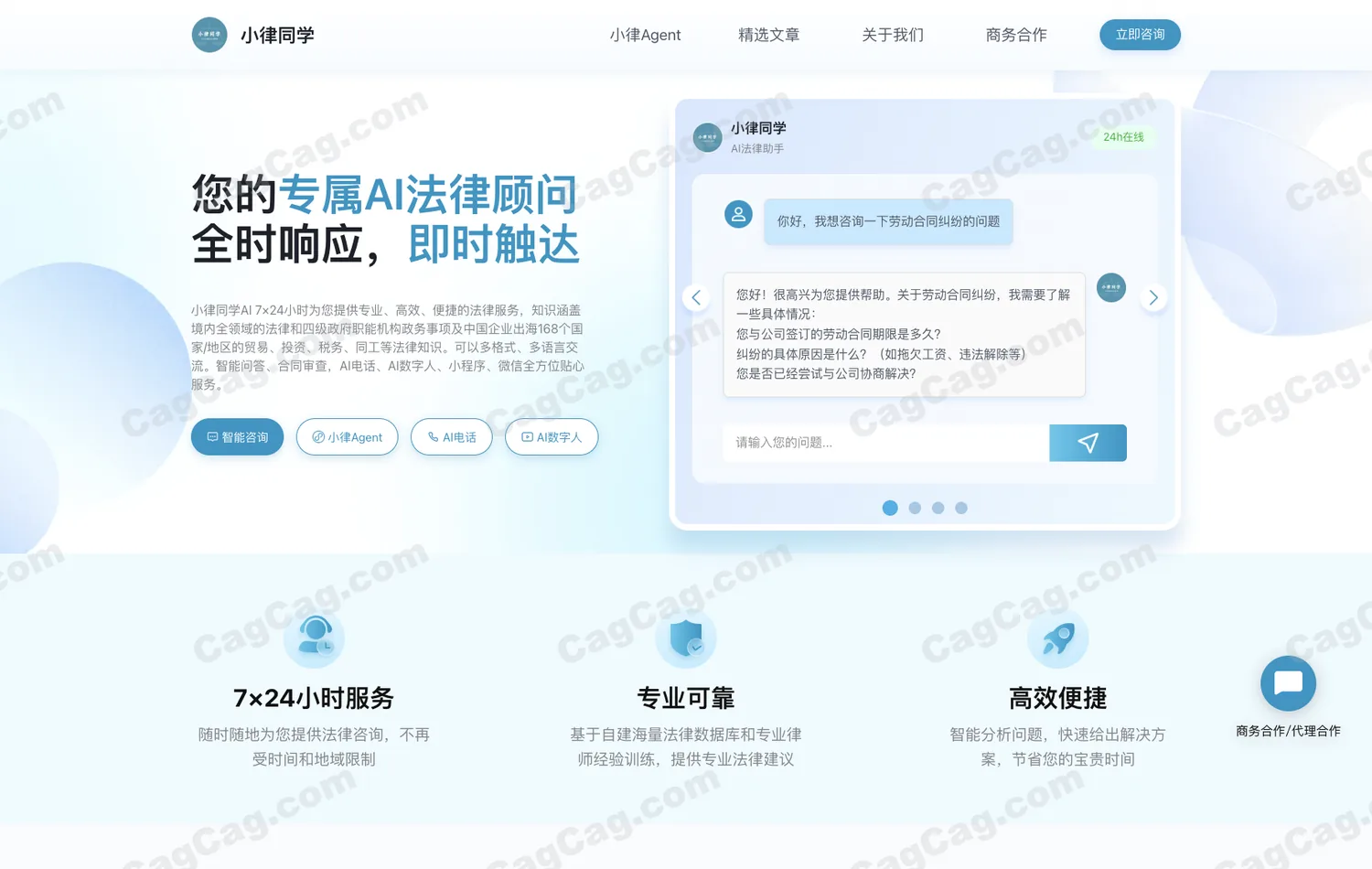
Task: Jump to third carousel dot
Action: click(938, 508)
